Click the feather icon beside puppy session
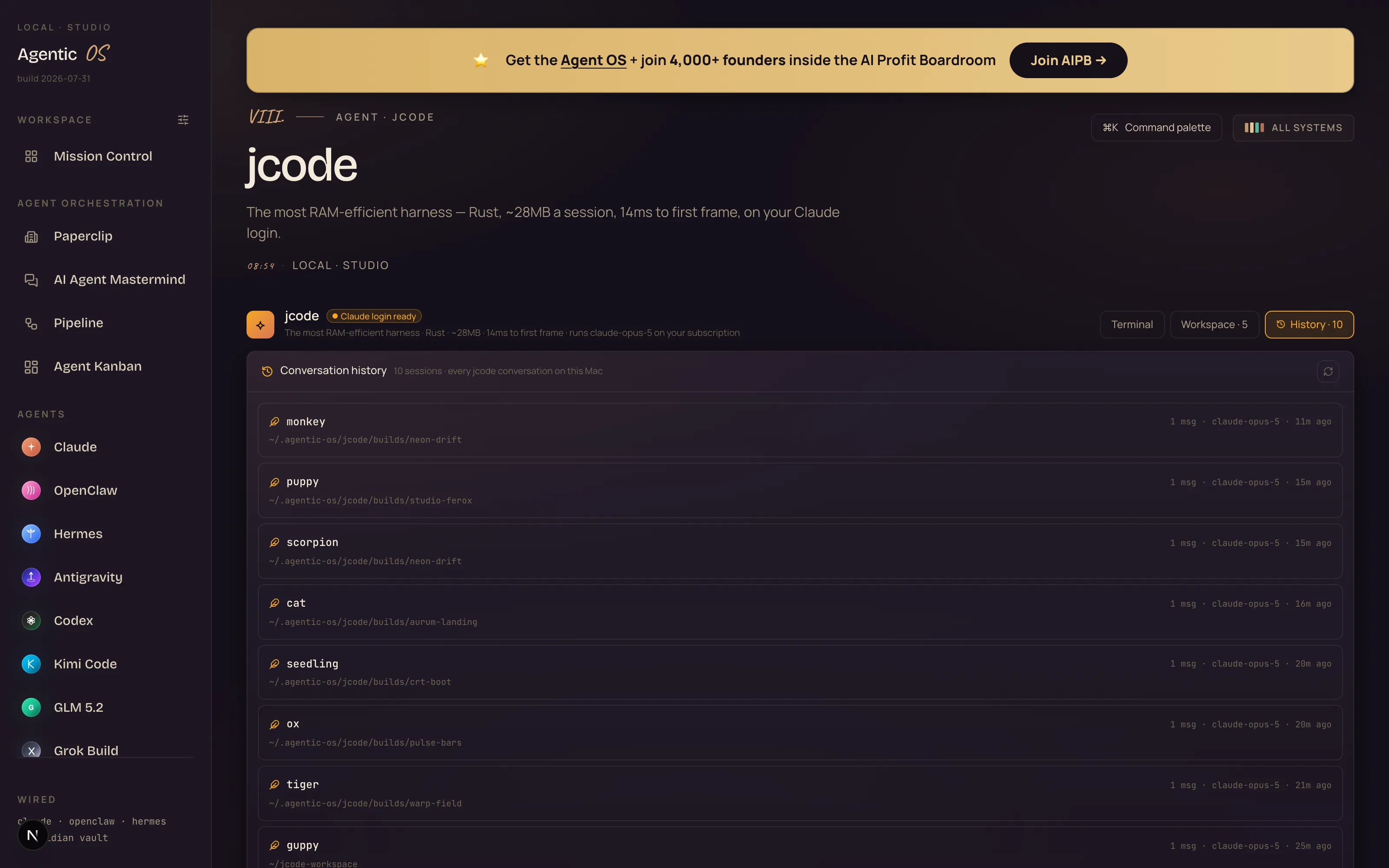 [x=274, y=482]
